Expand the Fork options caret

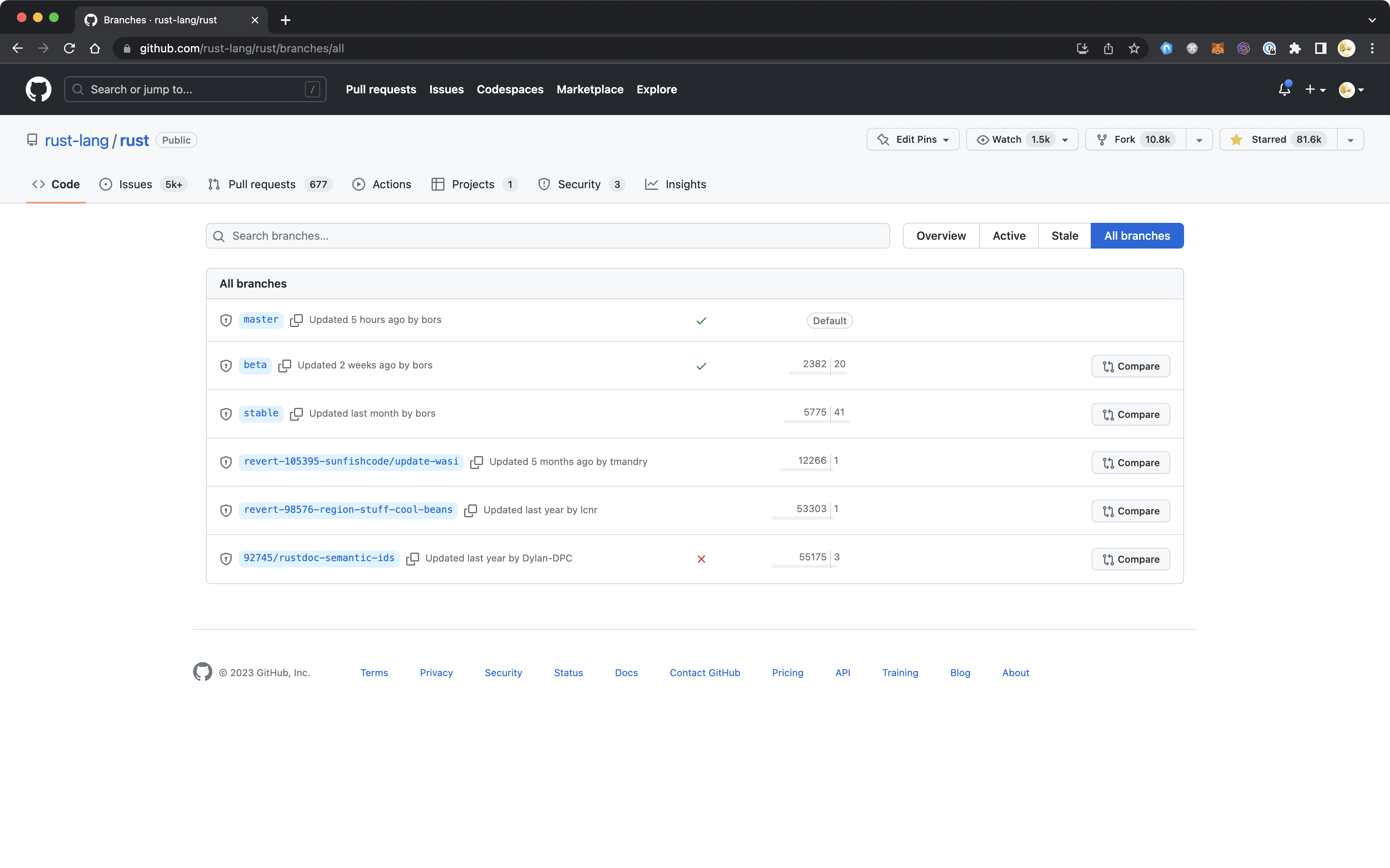click(1199, 140)
